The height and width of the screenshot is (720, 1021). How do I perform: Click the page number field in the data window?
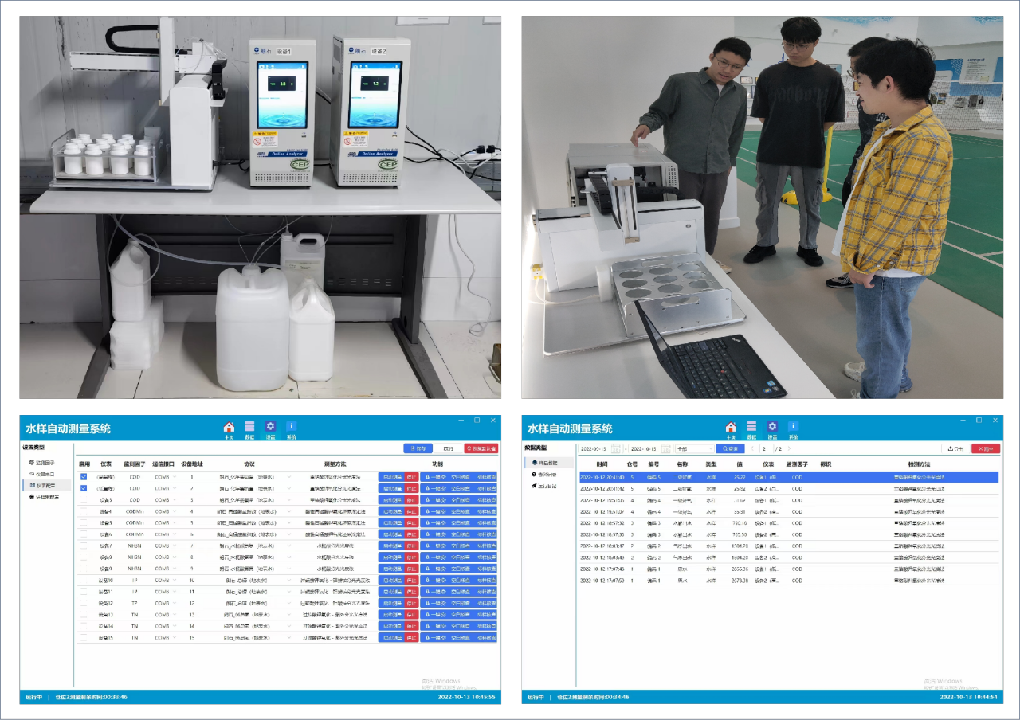[x=766, y=449]
